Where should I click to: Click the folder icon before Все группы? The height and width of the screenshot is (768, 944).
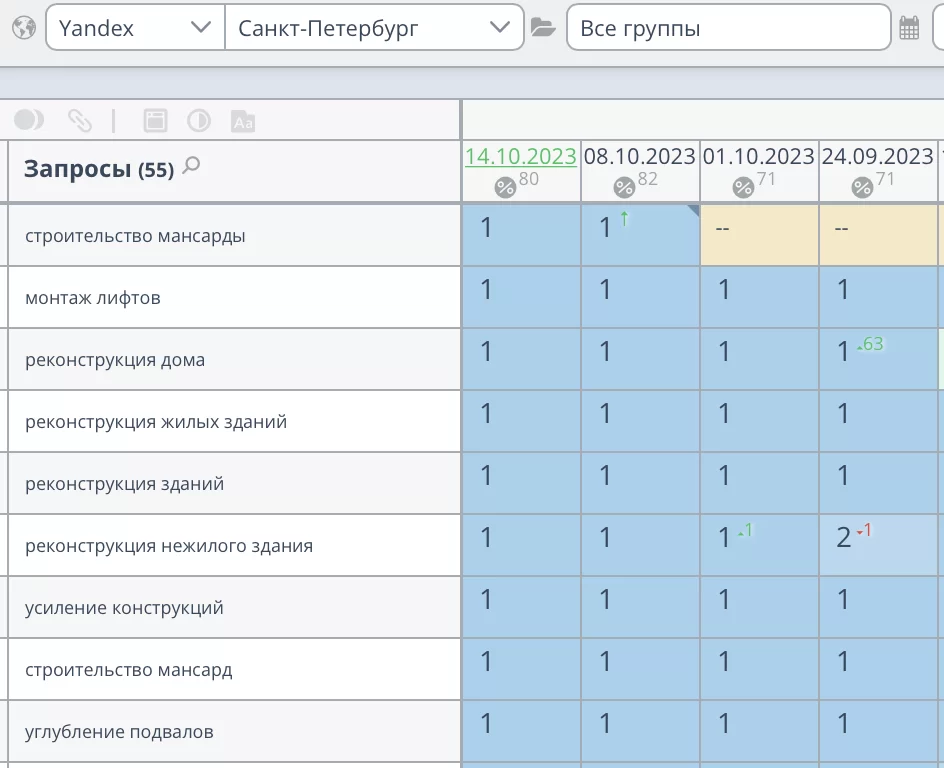[x=543, y=28]
